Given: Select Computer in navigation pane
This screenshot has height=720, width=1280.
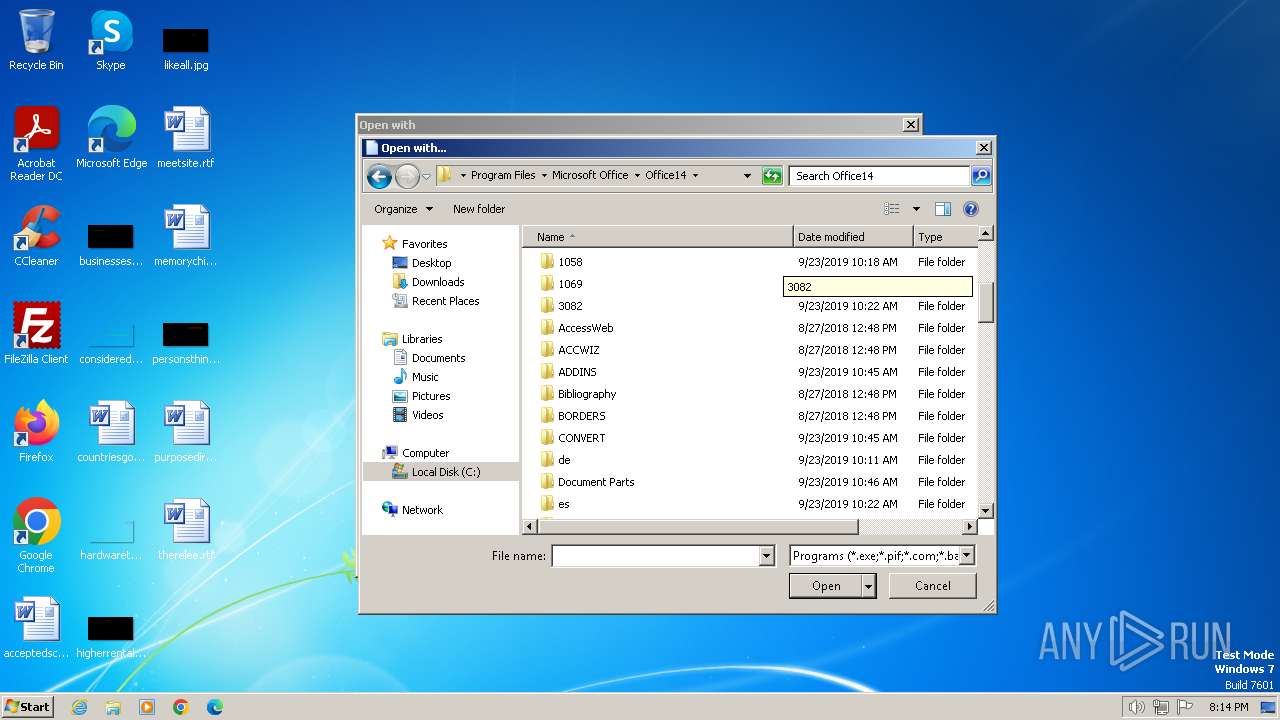Looking at the screenshot, I should [425, 453].
